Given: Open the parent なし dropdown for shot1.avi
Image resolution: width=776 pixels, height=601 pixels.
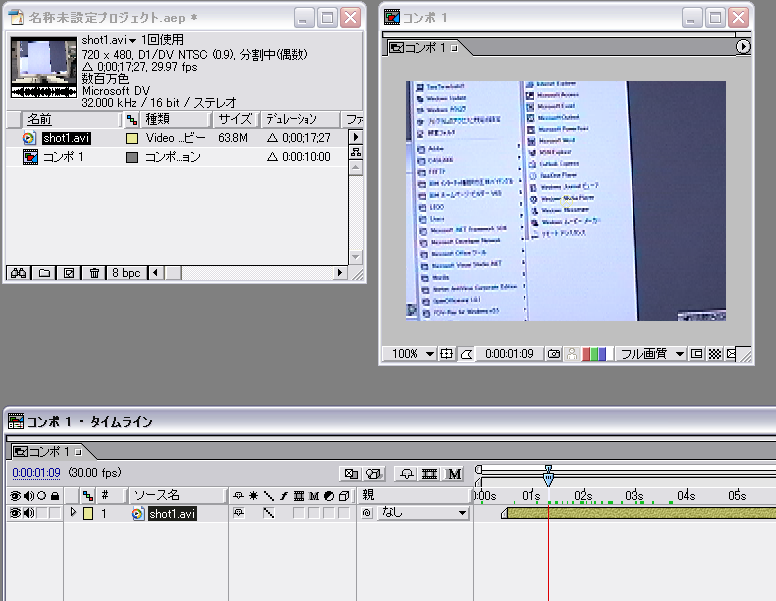Looking at the screenshot, I should pyautogui.click(x=423, y=513).
